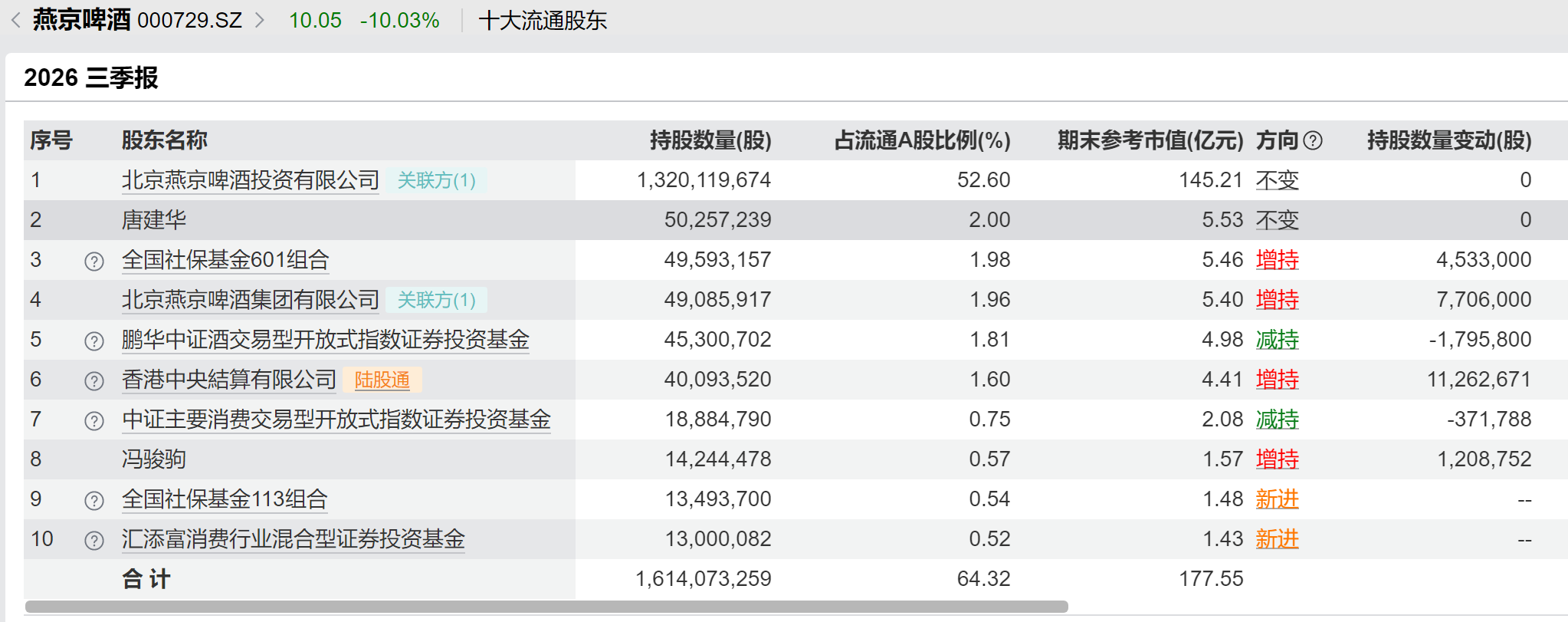
Task: Click 新进 link for 汇添富消费行业 fund
Action: pos(1277,539)
